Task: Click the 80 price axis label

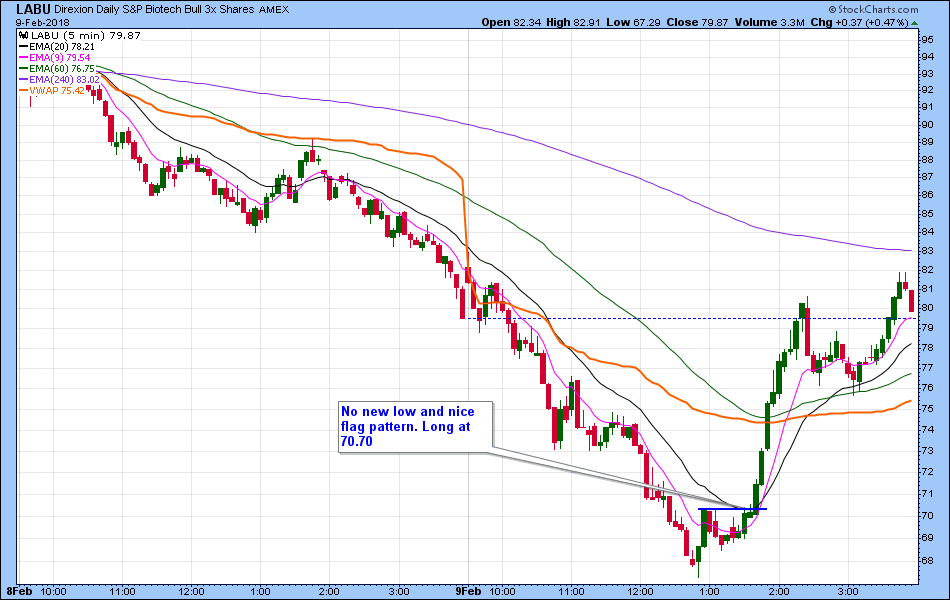Action: click(927, 307)
